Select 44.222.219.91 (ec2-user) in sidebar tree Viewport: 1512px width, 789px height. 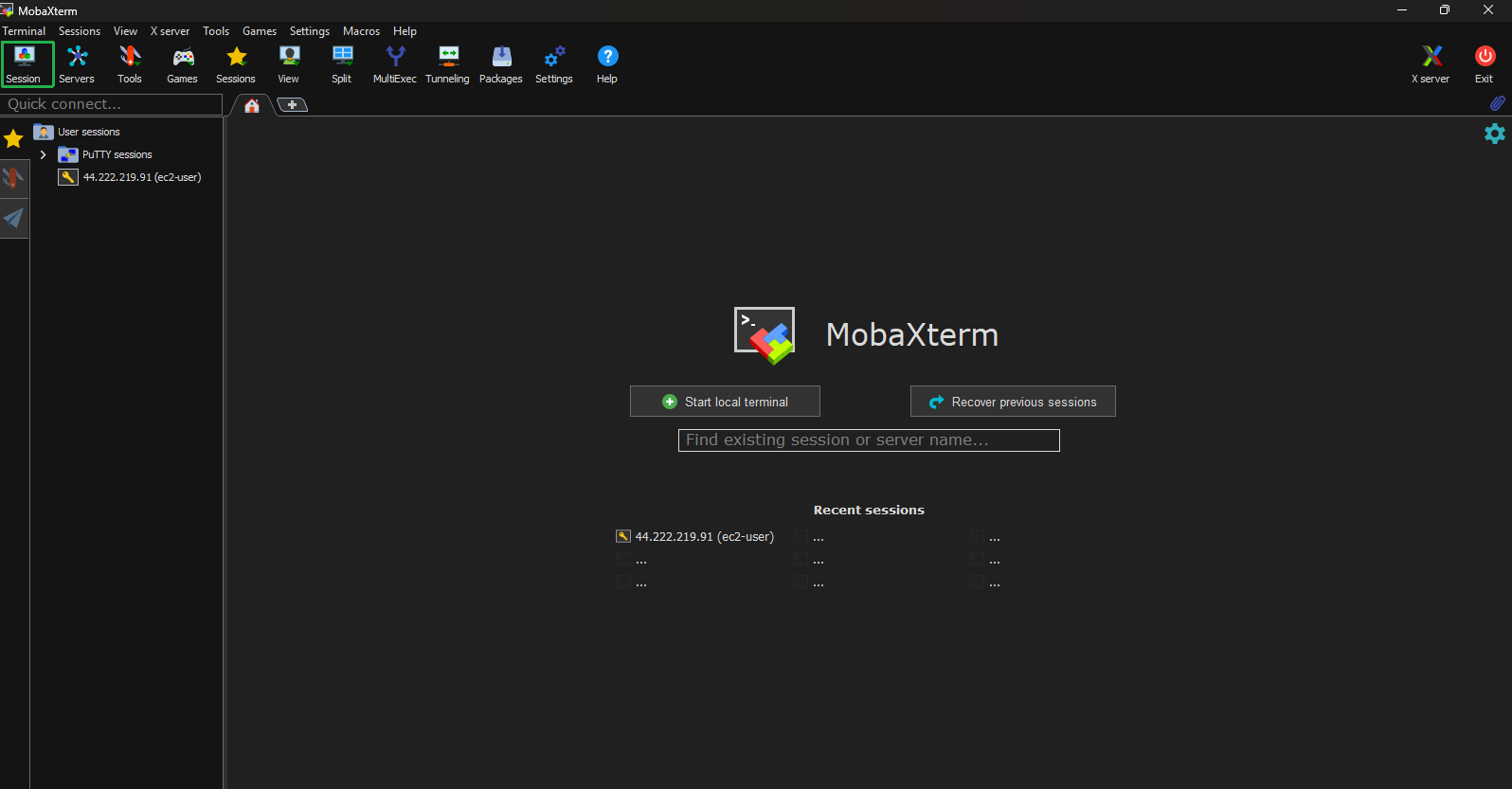point(130,177)
